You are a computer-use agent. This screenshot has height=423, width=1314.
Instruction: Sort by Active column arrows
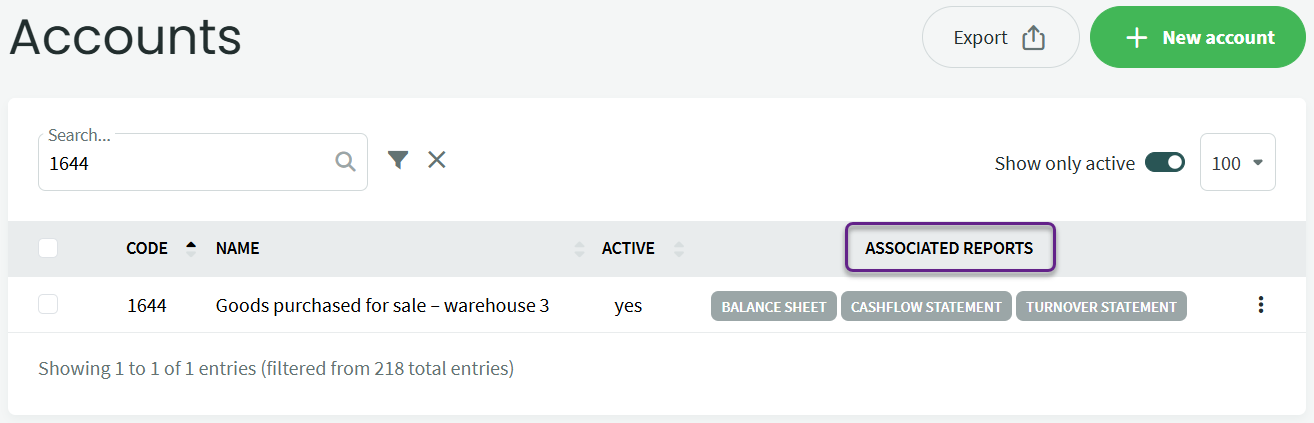point(679,249)
